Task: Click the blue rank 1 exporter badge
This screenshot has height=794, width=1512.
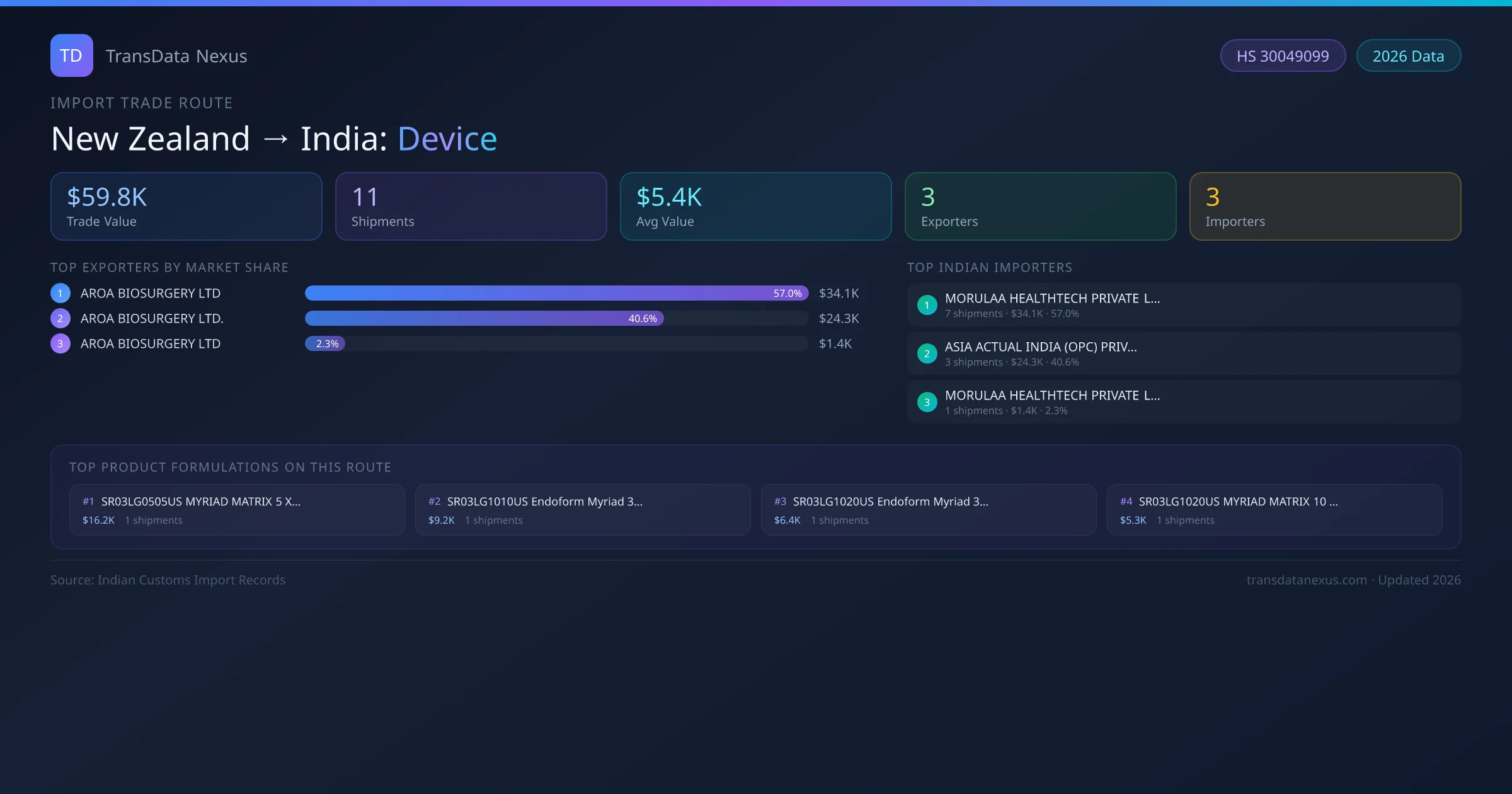Action: pyautogui.click(x=60, y=293)
